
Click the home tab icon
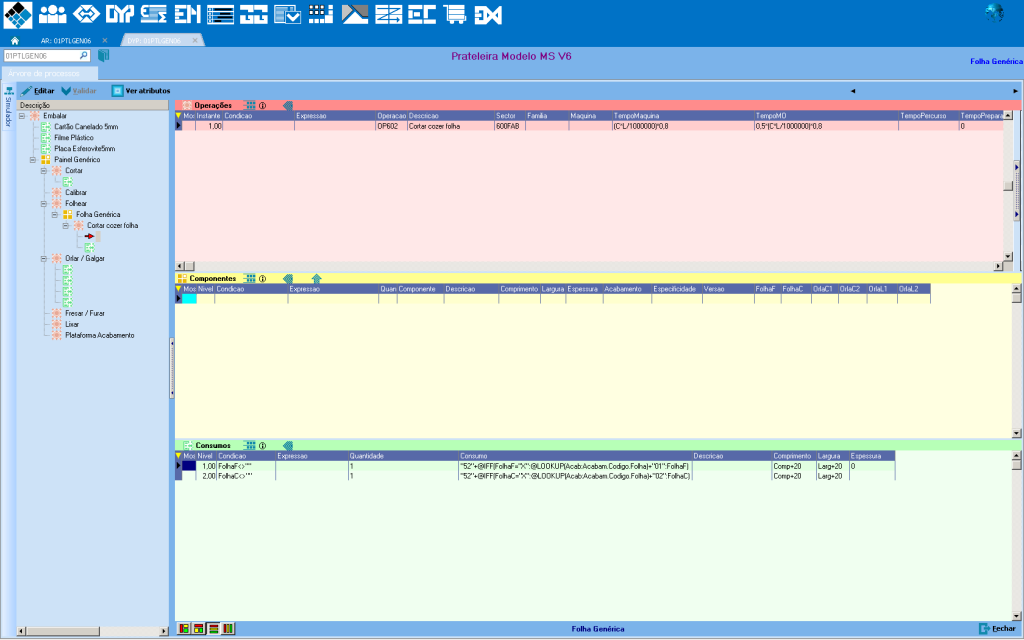click(15, 40)
